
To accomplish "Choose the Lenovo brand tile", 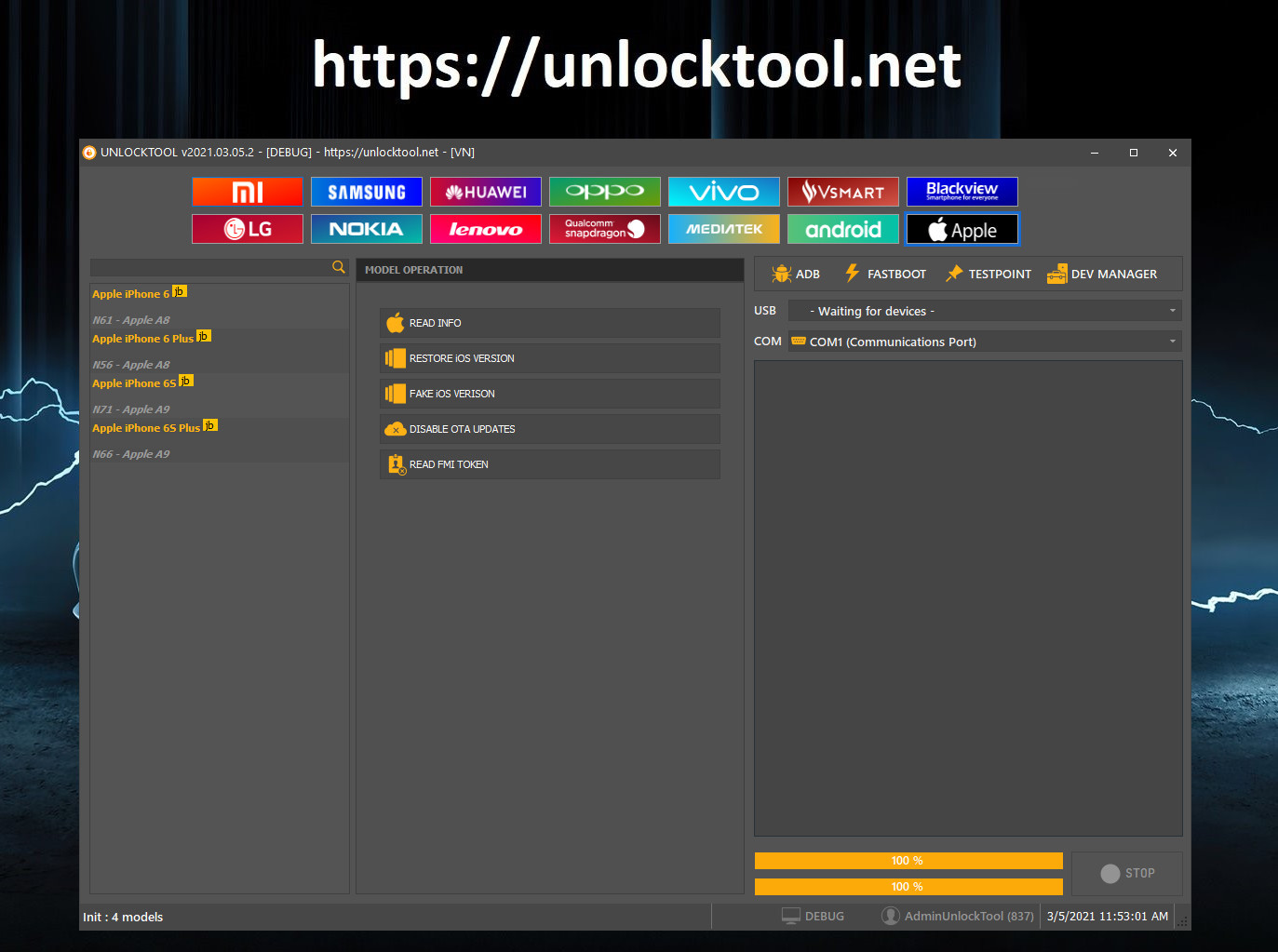I will pos(486,229).
